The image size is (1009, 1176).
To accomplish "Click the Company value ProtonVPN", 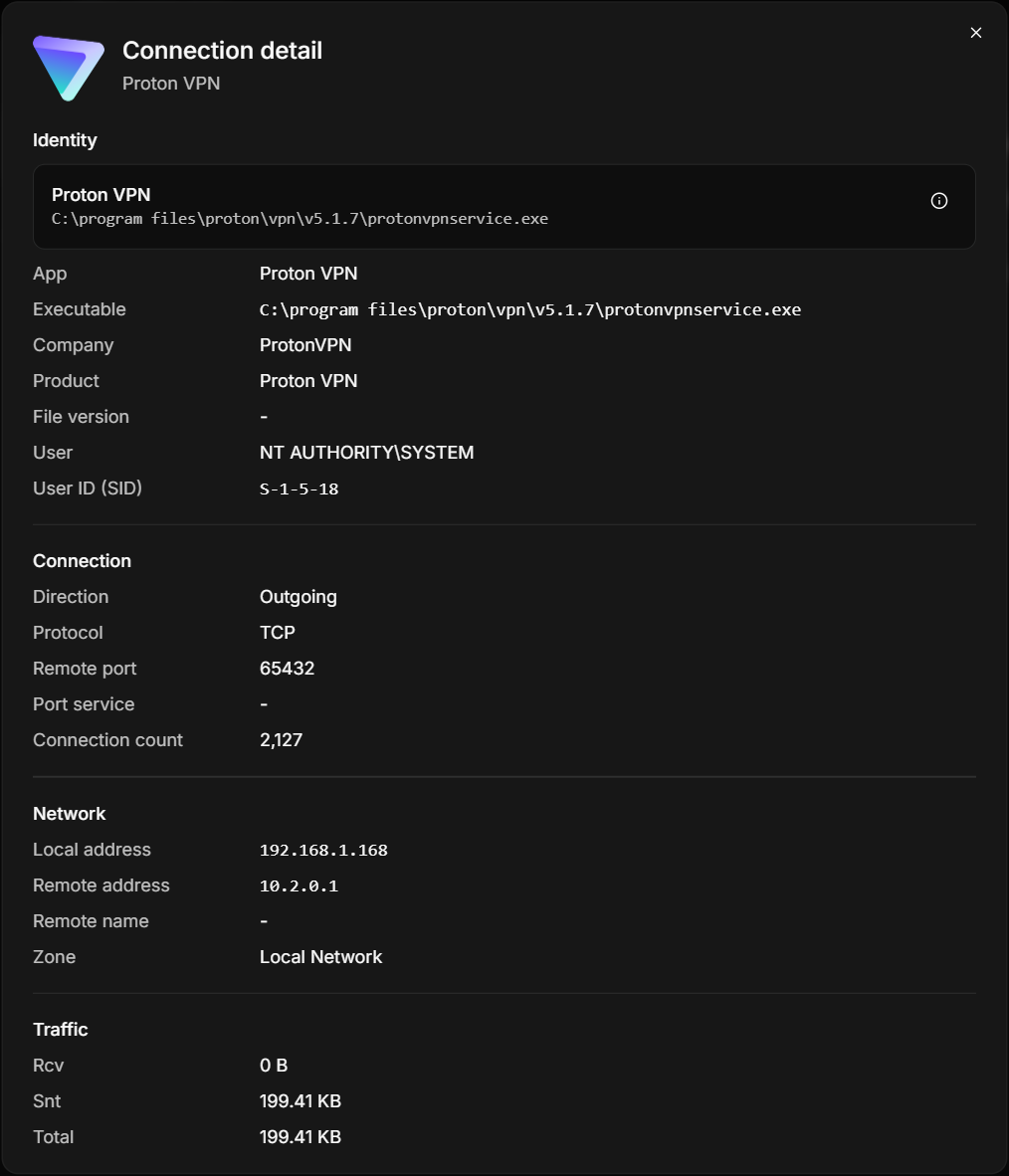I will [x=305, y=345].
